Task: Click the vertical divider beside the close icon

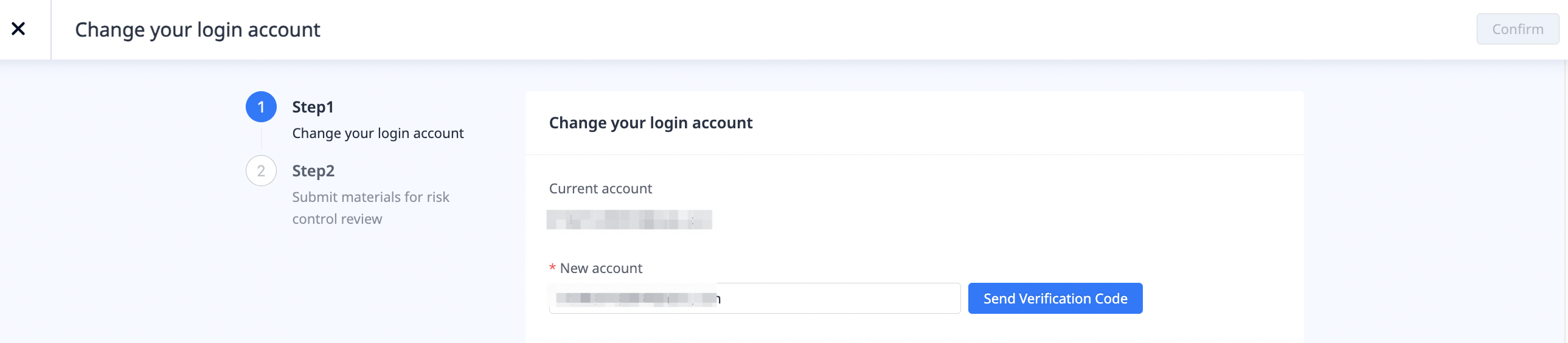Action: coord(51,29)
